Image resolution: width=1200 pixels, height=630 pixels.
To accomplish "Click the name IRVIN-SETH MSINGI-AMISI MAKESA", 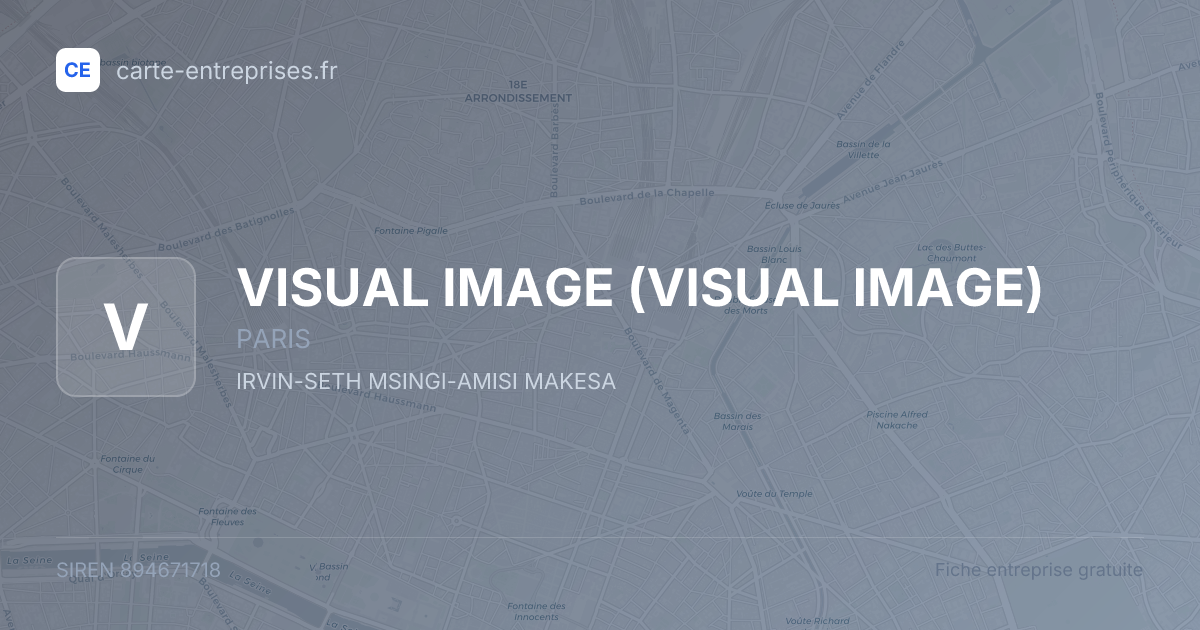I will pyautogui.click(x=426, y=382).
